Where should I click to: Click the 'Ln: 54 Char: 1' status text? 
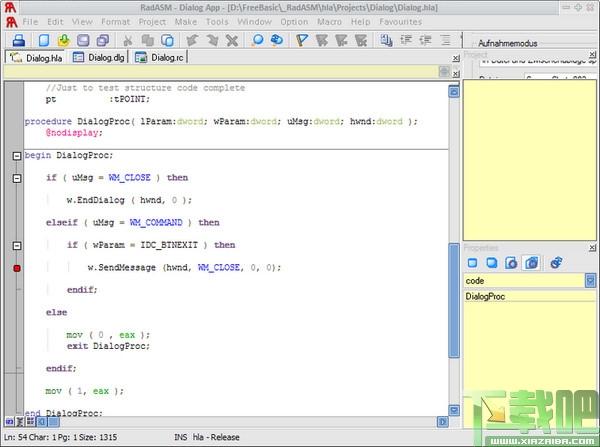point(29,437)
